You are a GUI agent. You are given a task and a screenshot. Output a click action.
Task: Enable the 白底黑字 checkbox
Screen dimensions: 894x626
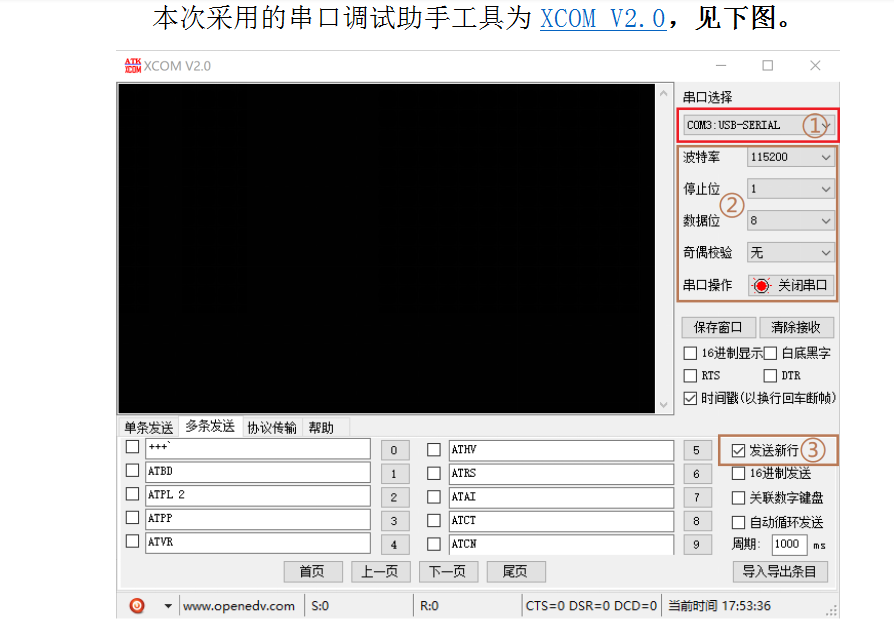coord(770,353)
